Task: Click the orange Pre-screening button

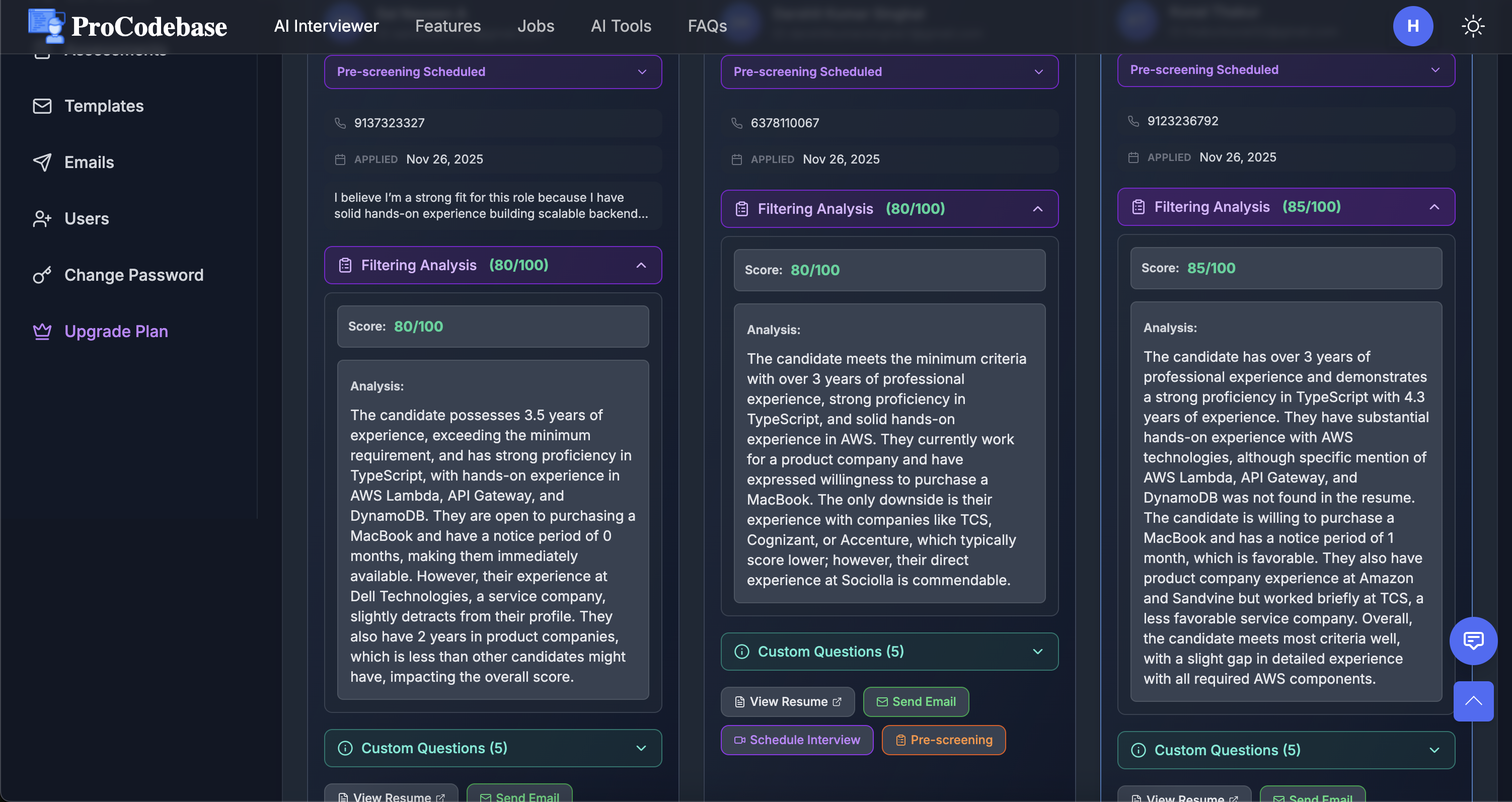Action: 943,740
